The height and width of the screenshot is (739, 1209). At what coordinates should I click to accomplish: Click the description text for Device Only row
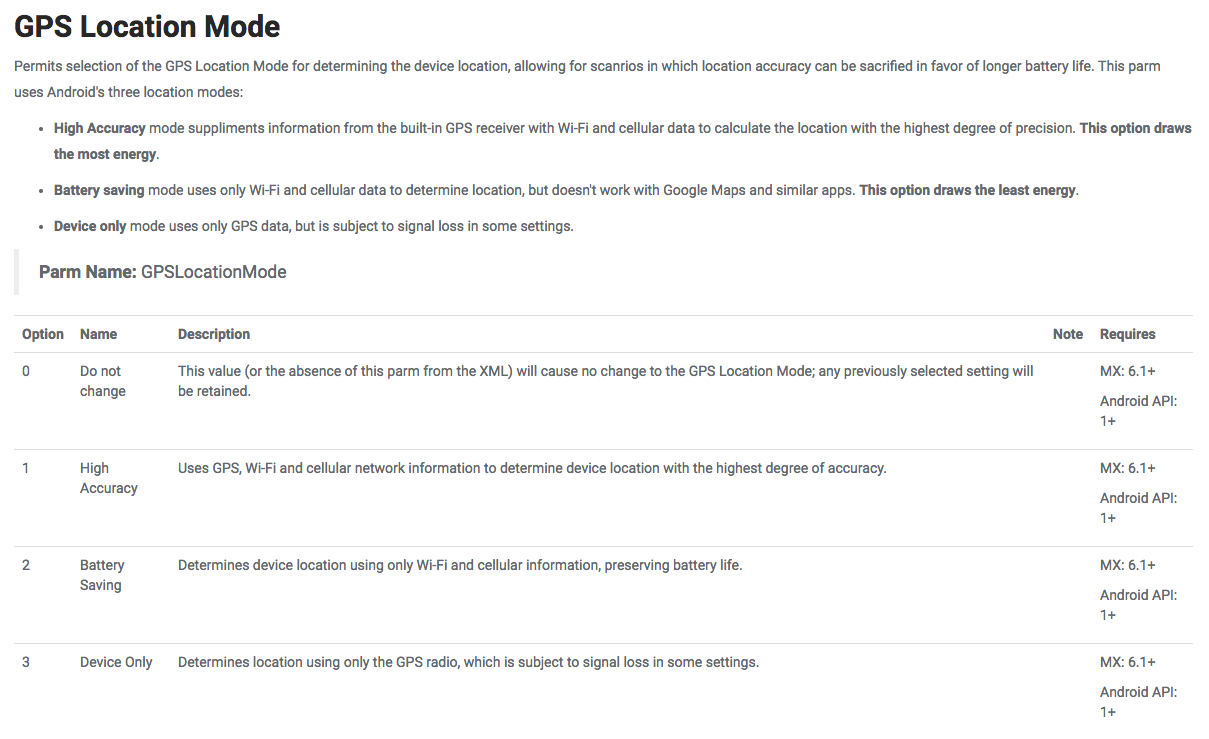(468, 662)
